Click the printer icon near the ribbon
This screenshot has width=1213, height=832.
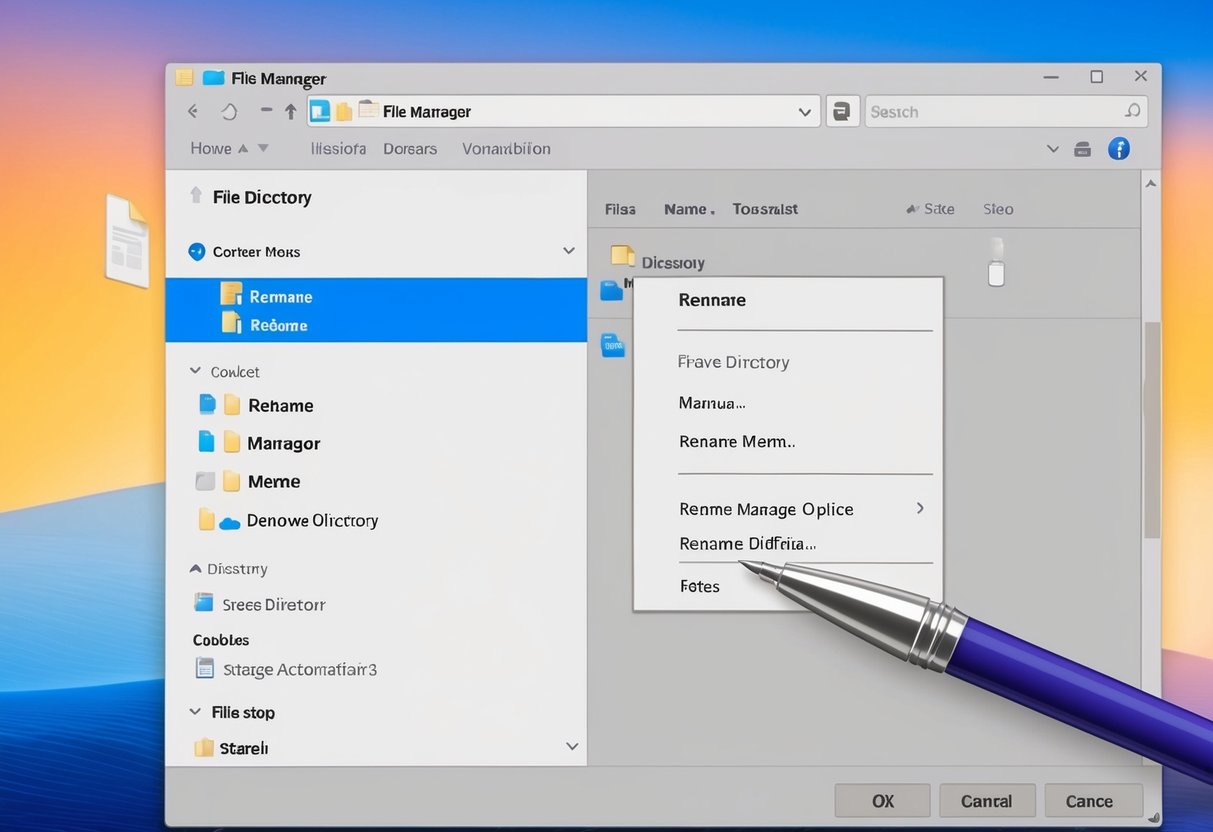pos(1082,148)
